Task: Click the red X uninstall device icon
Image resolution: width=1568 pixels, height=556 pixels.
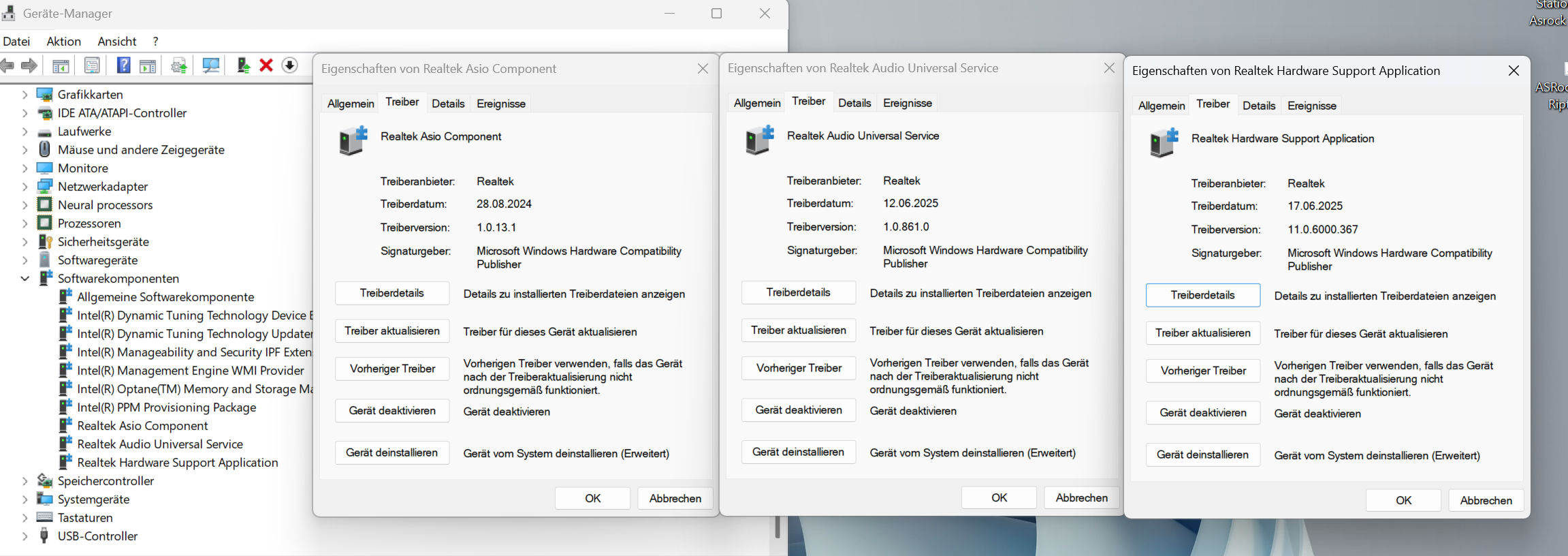Action: pyautogui.click(x=266, y=65)
